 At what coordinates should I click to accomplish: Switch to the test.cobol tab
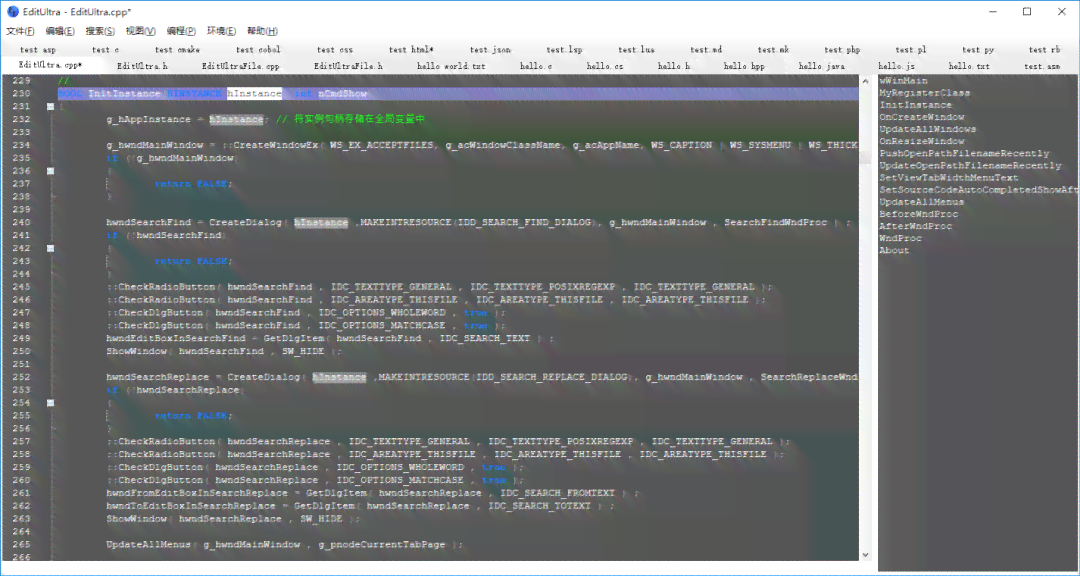click(x=258, y=50)
